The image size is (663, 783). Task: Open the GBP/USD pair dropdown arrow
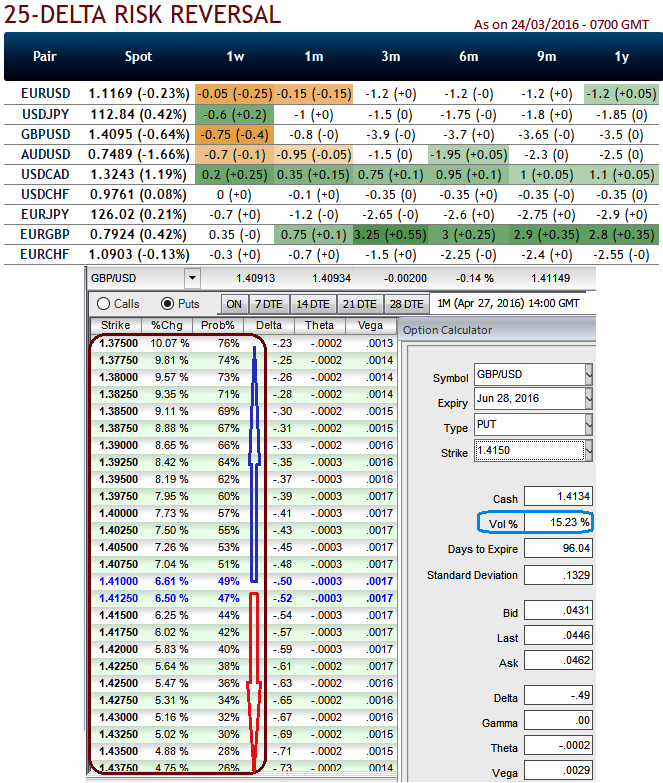click(x=192, y=279)
